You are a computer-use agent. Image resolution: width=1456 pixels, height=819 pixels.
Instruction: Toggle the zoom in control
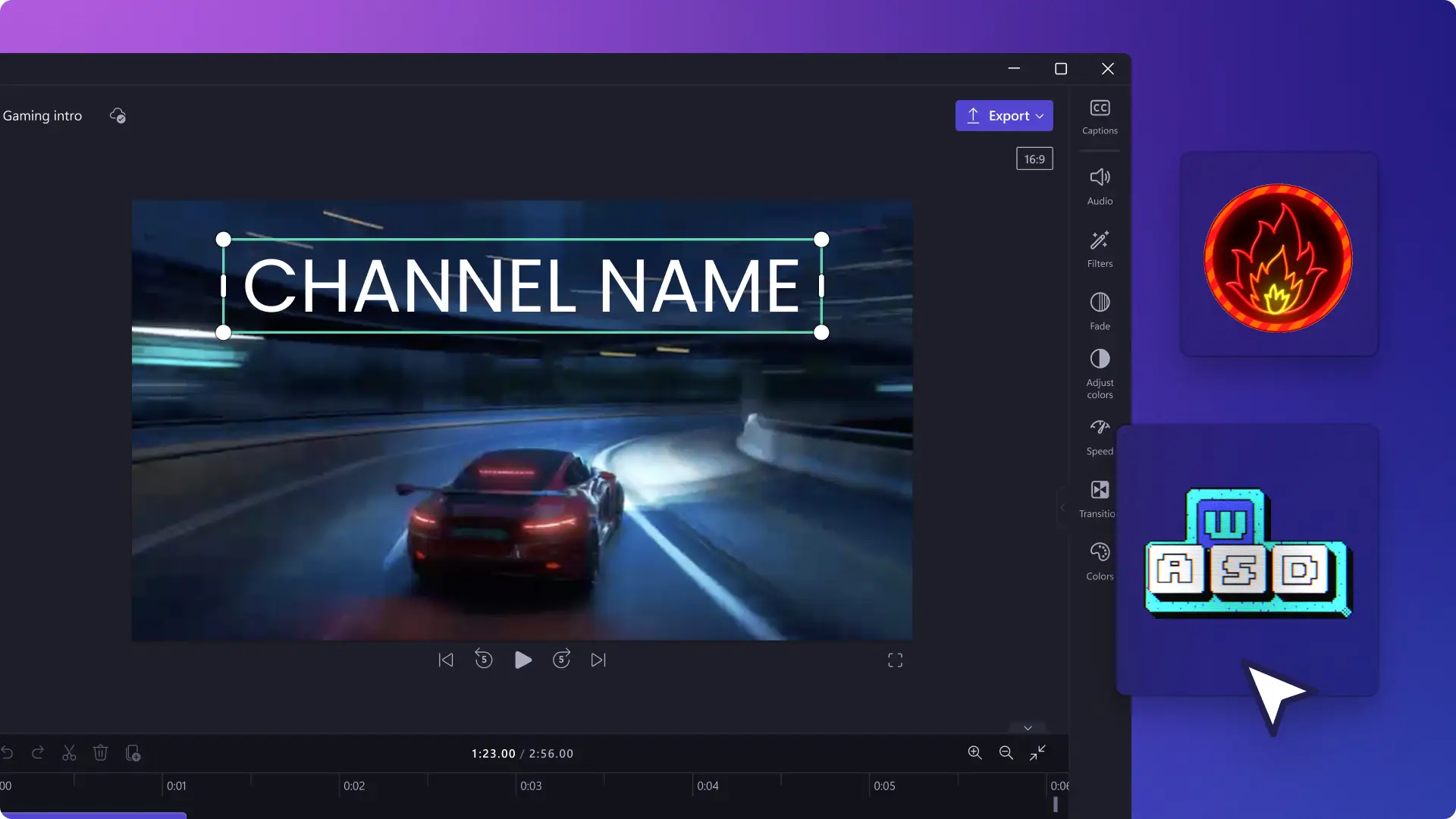(974, 753)
